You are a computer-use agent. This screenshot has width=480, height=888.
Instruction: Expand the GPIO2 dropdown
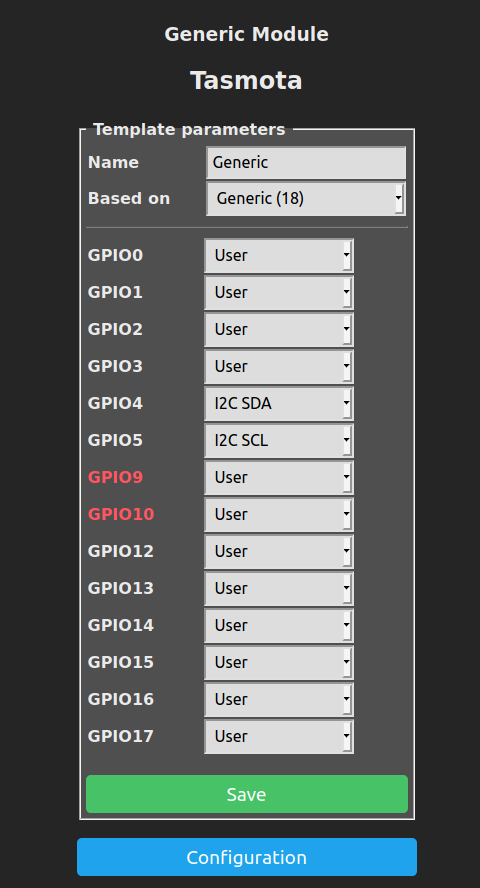click(x=279, y=329)
